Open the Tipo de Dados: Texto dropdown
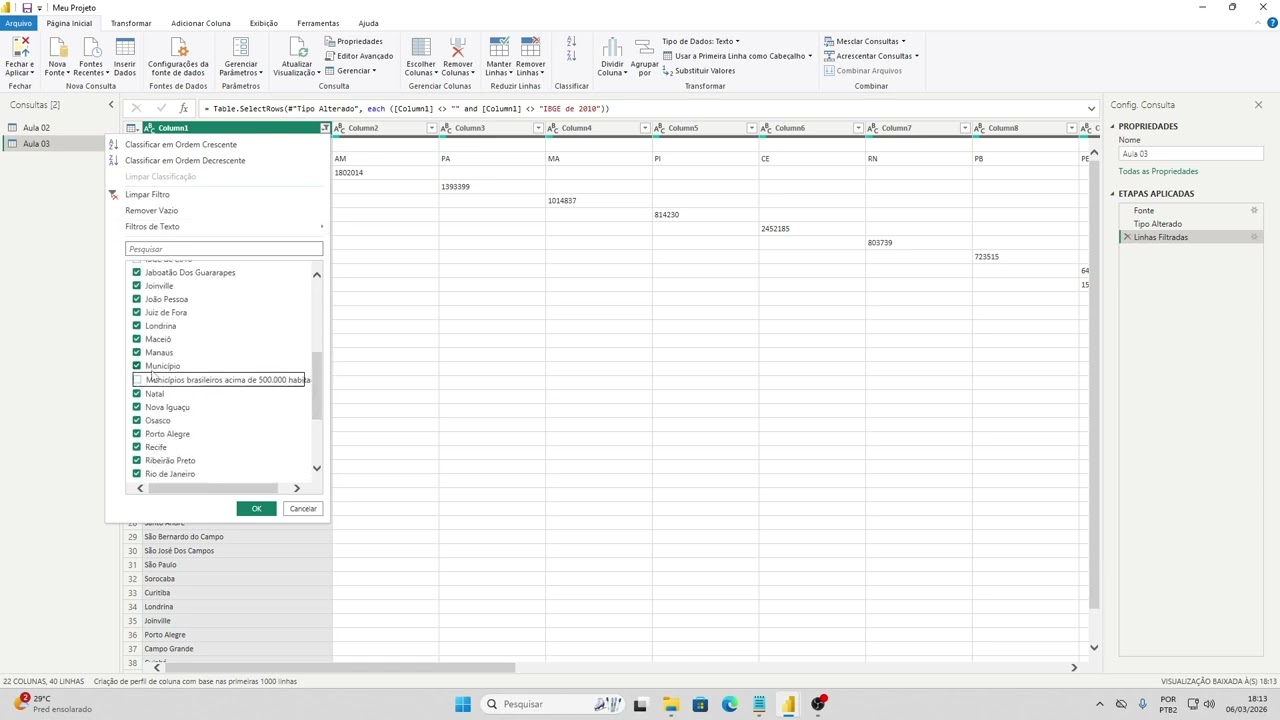The image size is (1280, 720). [701, 41]
